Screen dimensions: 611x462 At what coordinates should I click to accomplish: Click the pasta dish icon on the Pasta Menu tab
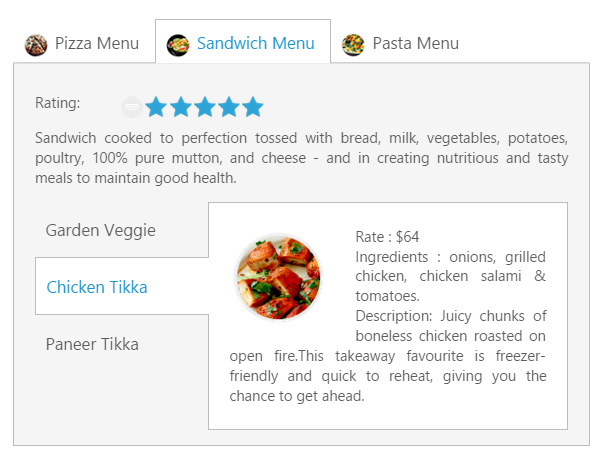(353, 45)
